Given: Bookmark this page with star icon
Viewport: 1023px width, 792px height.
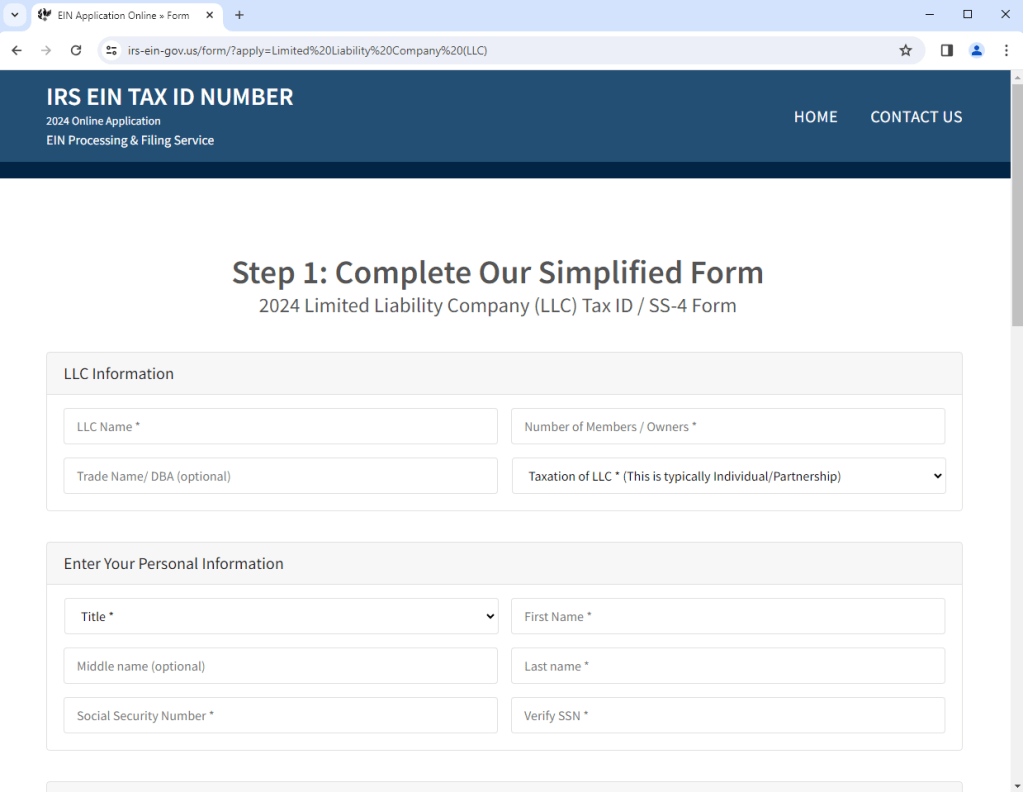Looking at the screenshot, I should point(905,50).
